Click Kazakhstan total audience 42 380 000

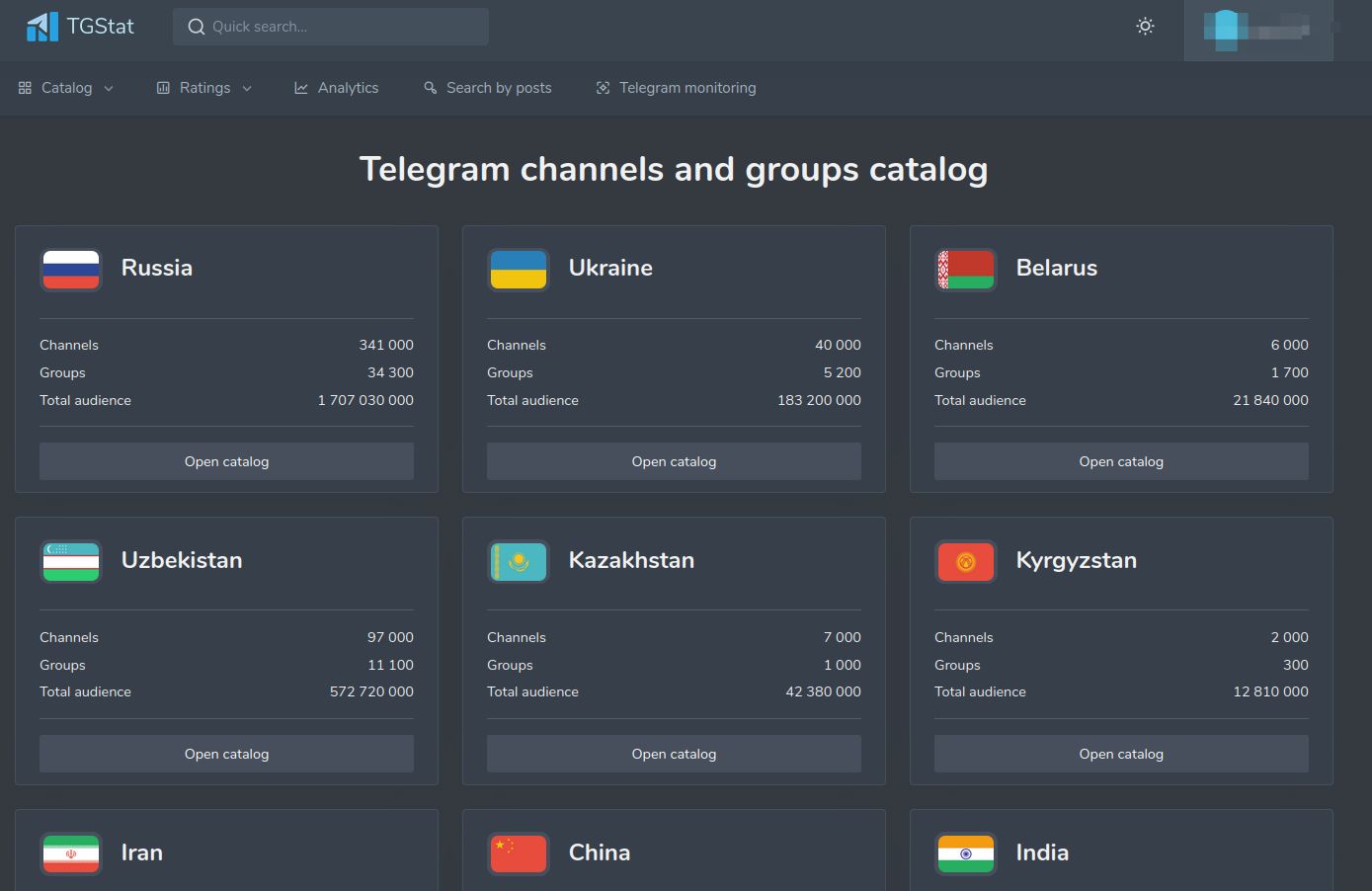(x=823, y=691)
